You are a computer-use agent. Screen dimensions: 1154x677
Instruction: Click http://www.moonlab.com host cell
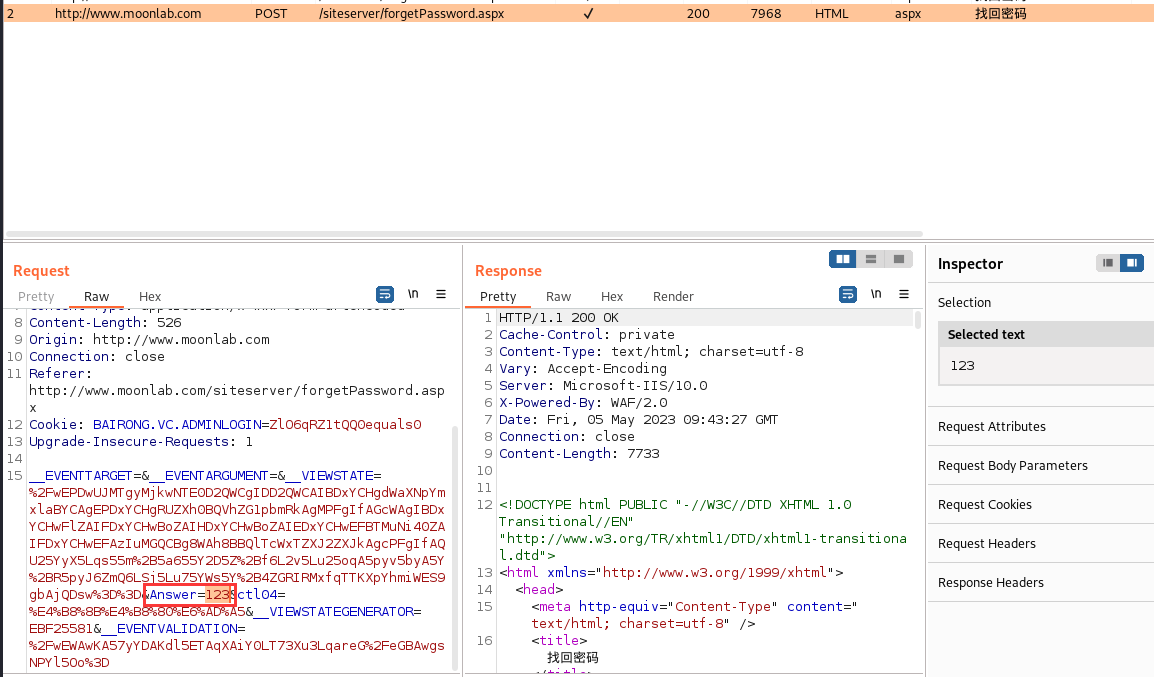pyautogui.click(x=128, y=13)
